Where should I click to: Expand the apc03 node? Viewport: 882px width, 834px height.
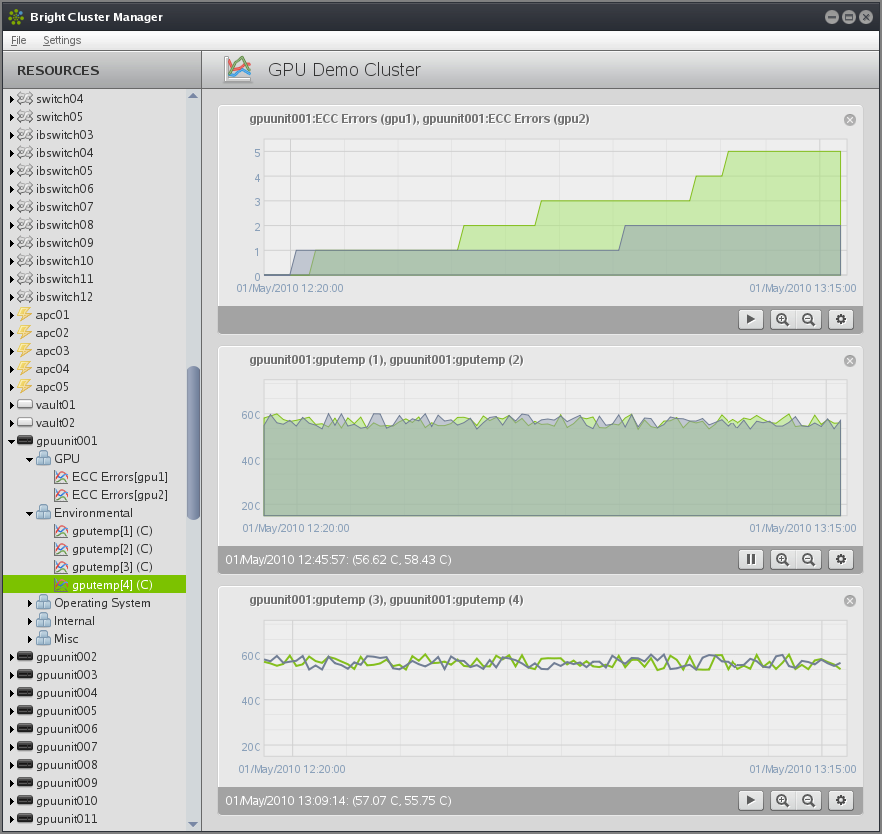click(11, 351)
